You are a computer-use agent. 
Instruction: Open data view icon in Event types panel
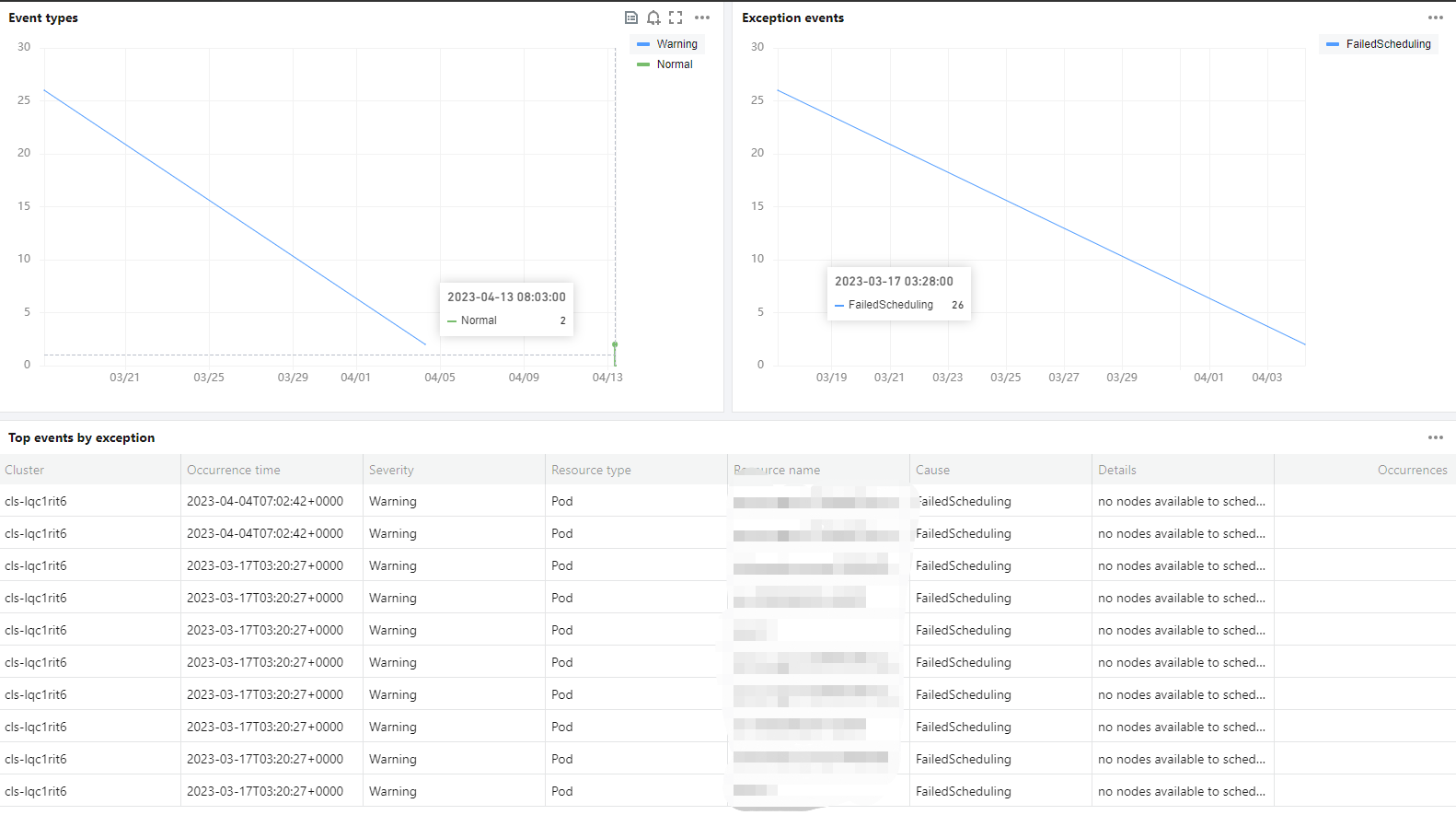click(631, 17)
